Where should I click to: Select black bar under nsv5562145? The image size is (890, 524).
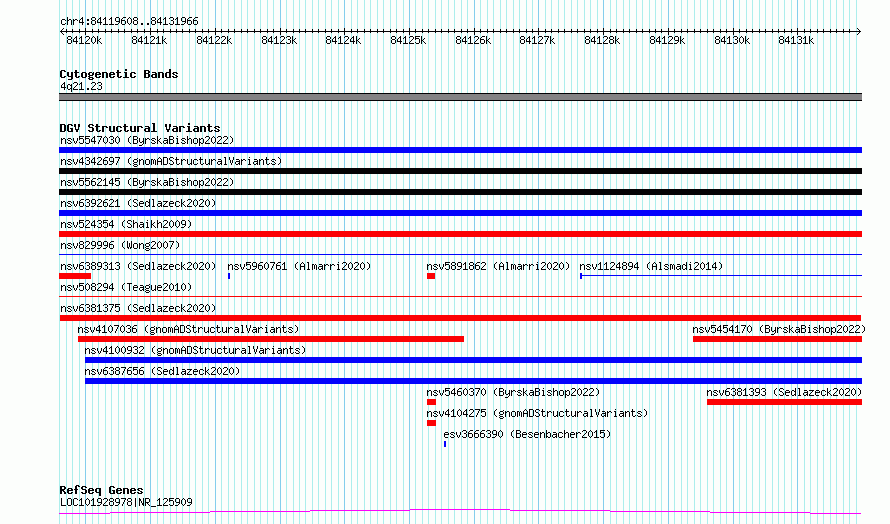[x=460, y=192]
